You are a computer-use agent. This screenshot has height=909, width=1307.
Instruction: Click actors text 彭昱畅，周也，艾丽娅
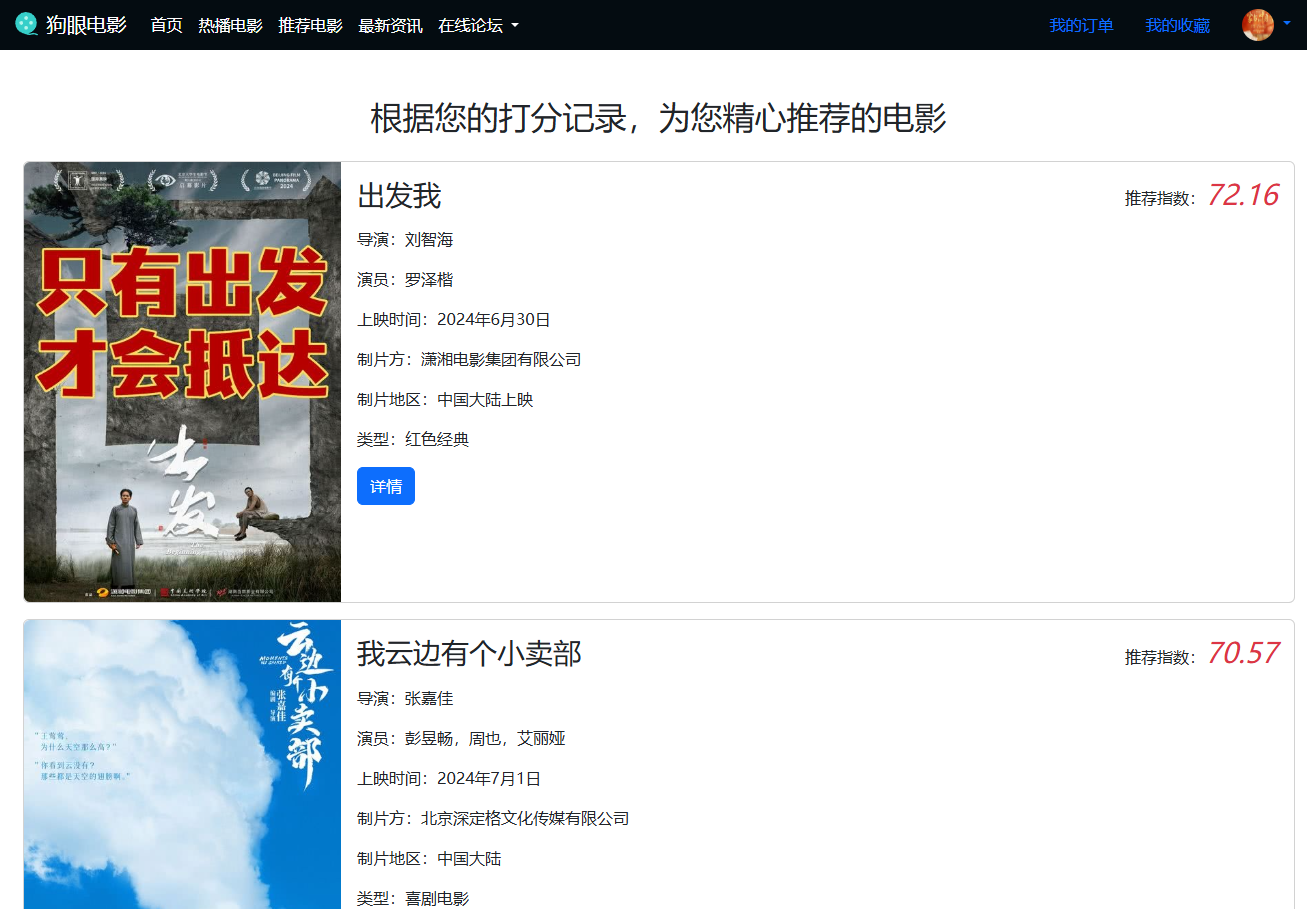pos(485,738)
